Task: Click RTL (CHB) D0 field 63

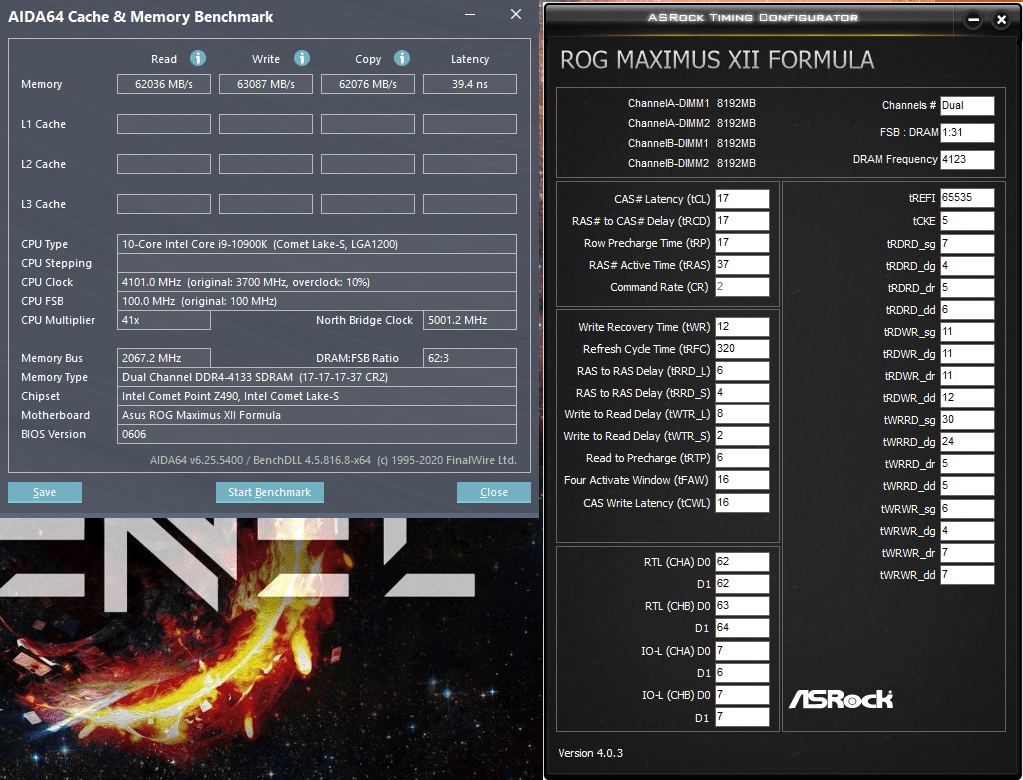Action: [742, 606]
